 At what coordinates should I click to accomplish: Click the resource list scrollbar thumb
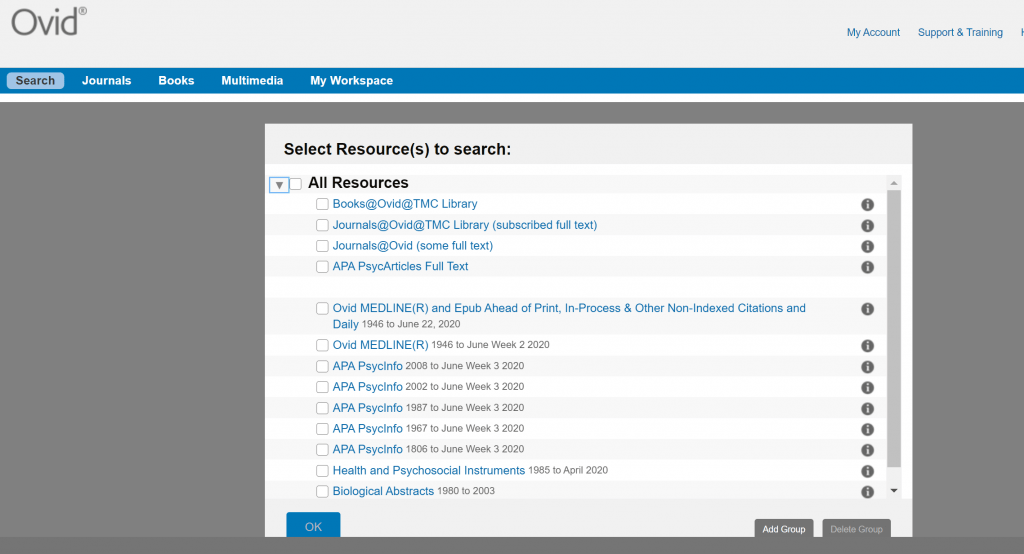[x=894, y=329]
